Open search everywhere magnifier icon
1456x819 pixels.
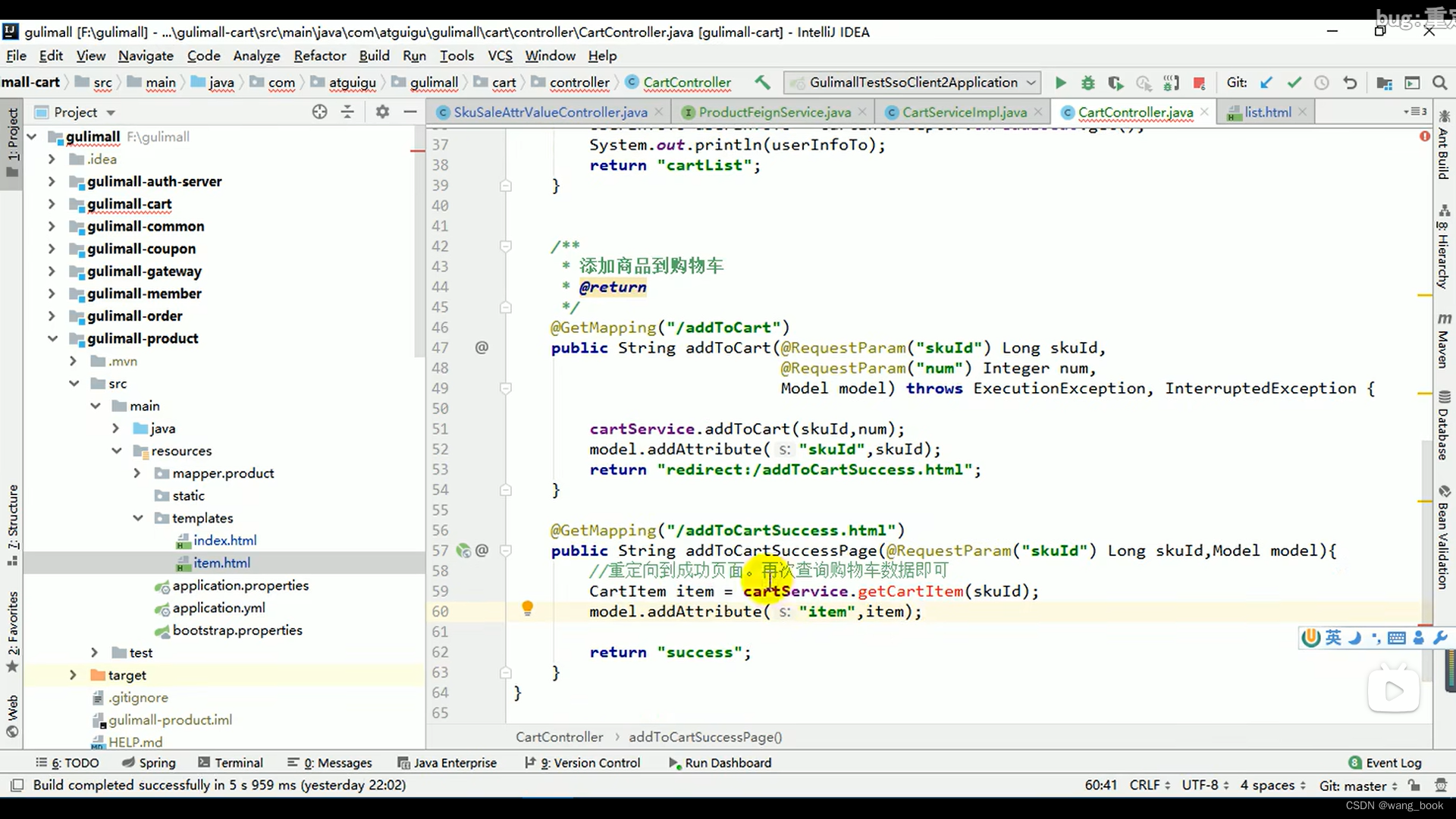(1439, 83)
